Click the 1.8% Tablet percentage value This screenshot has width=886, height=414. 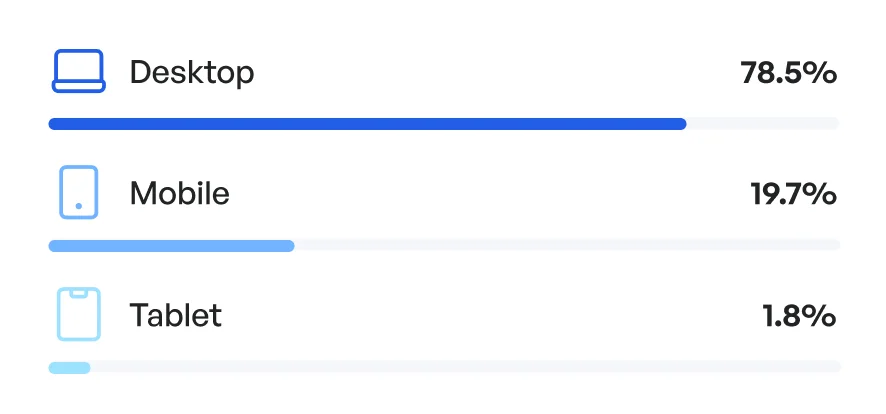tap(799, 316)
